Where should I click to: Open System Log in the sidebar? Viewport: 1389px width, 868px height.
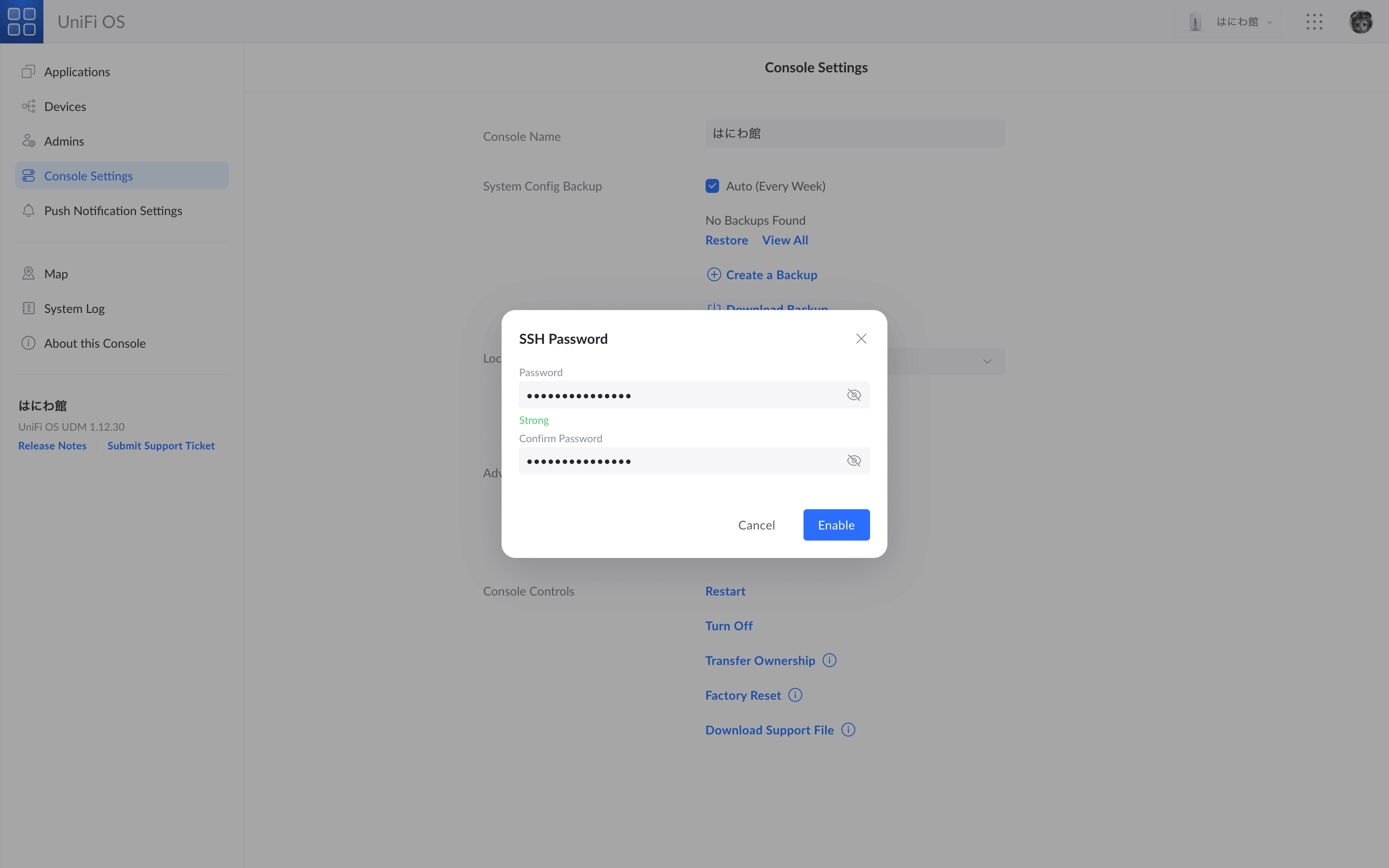122,308
